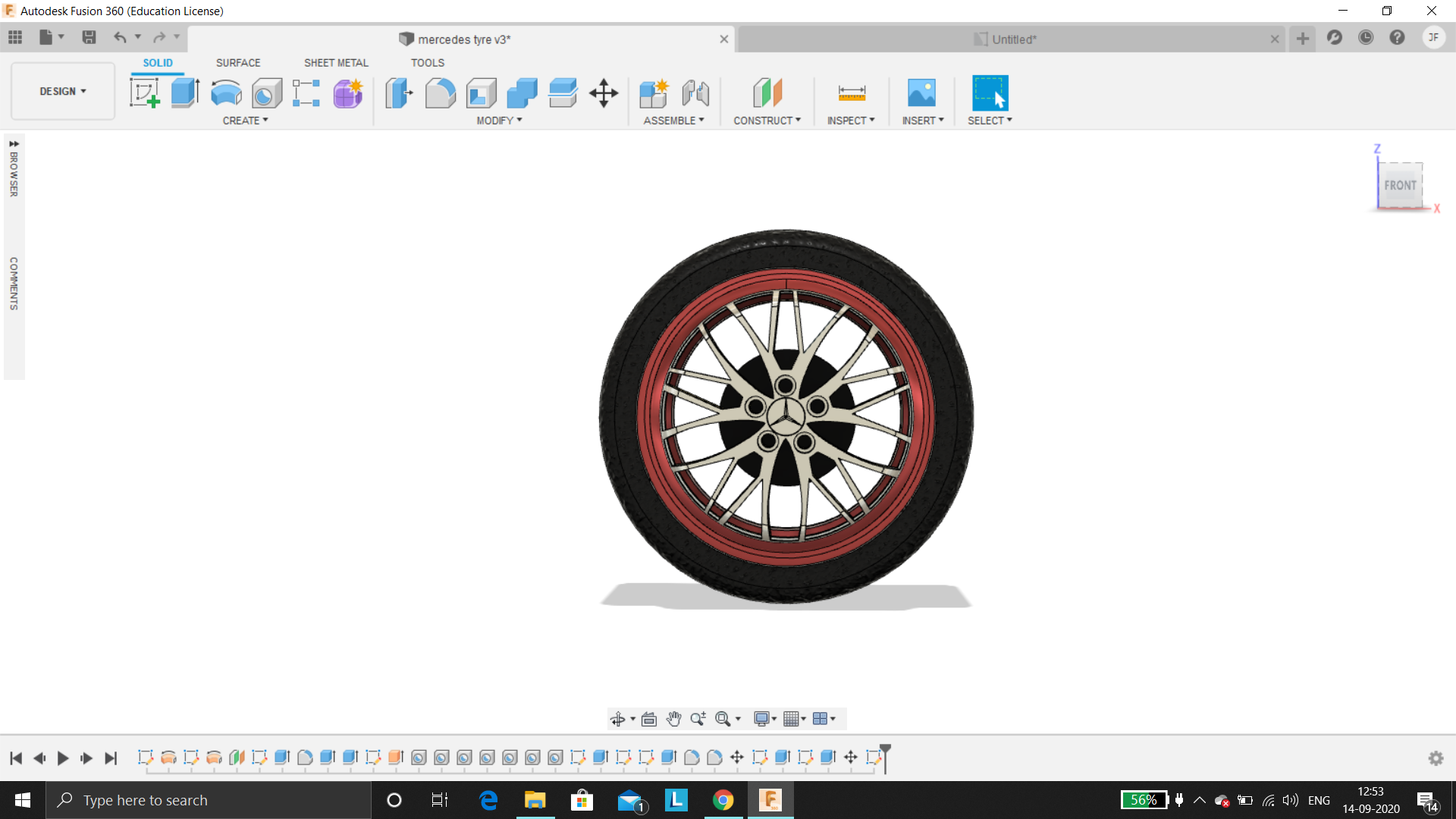Expand the Assemble menu
The height and width of the screenshot is (819, 1456).
click(x=673, y=121)
